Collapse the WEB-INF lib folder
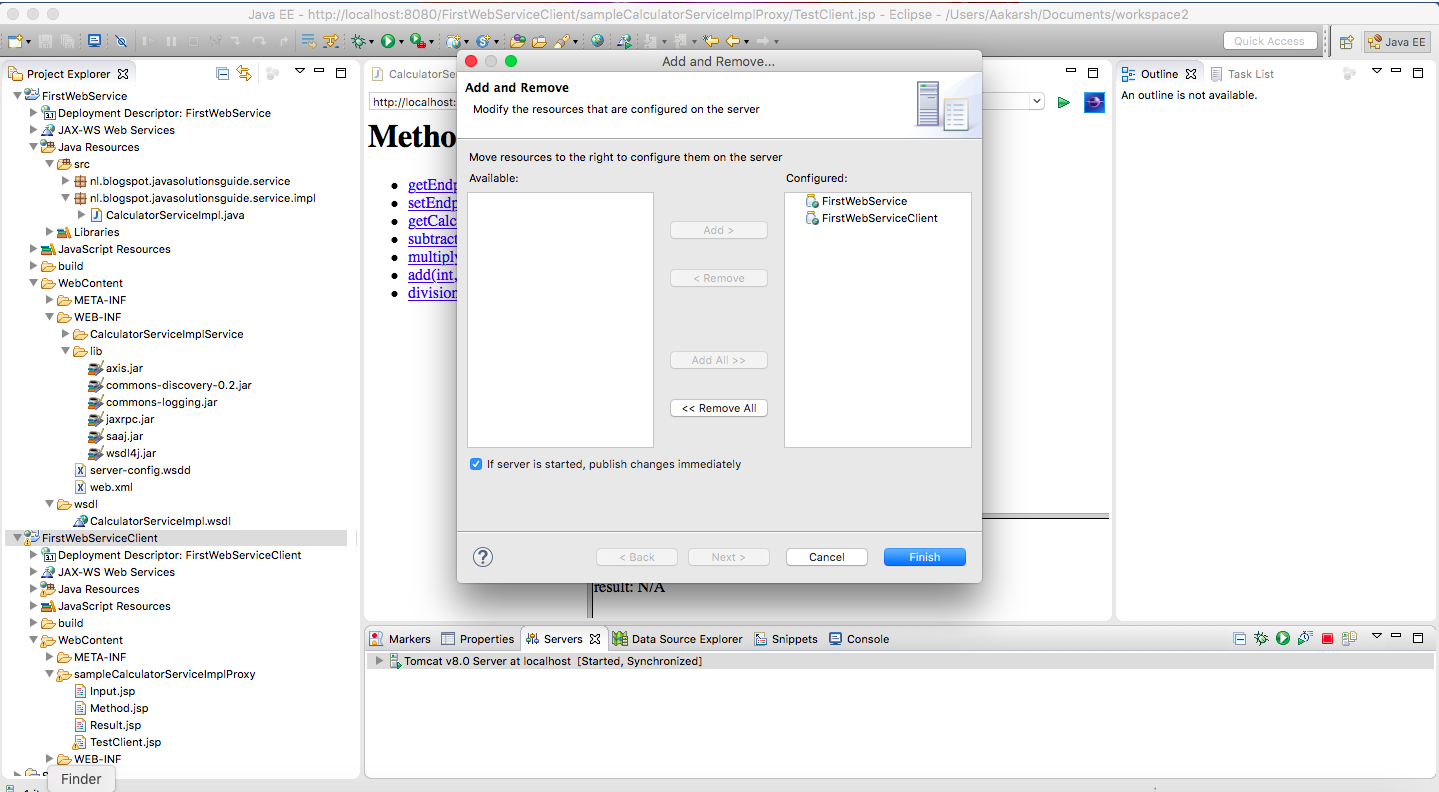The image size is (1439, 792). tap(65, 351)
